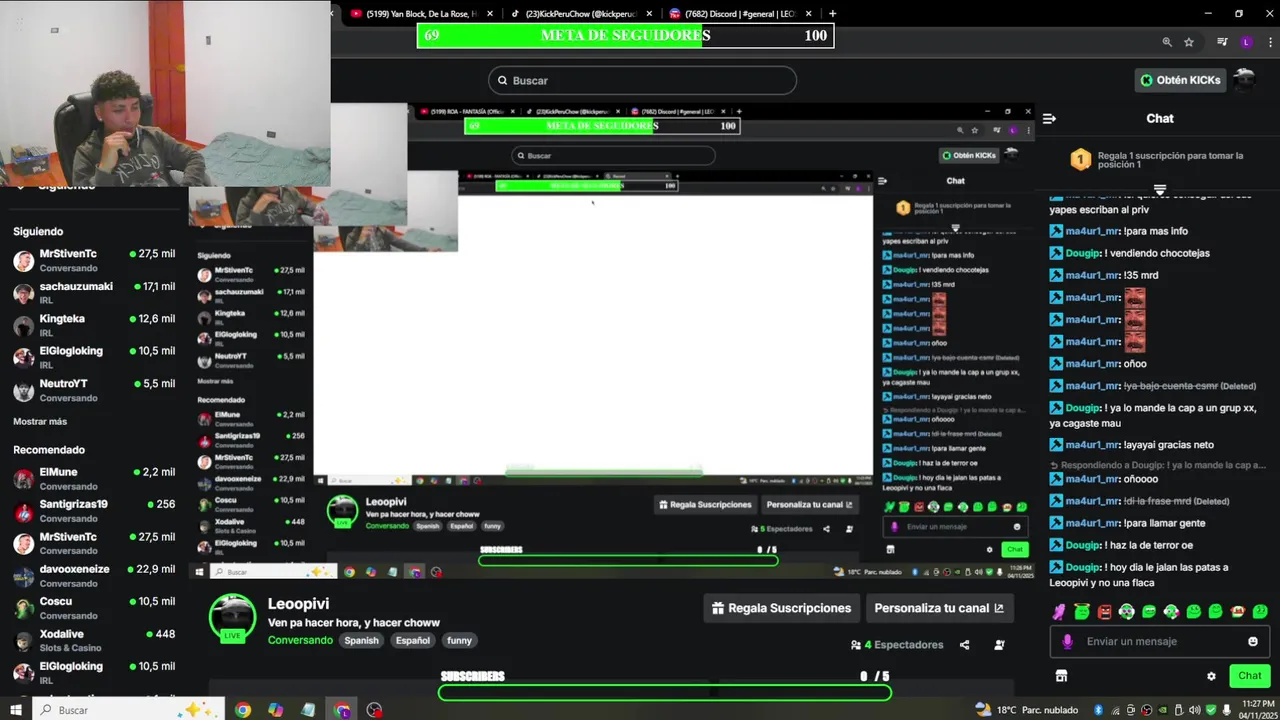Click Regala Suscripciones button

pos(781,608)
